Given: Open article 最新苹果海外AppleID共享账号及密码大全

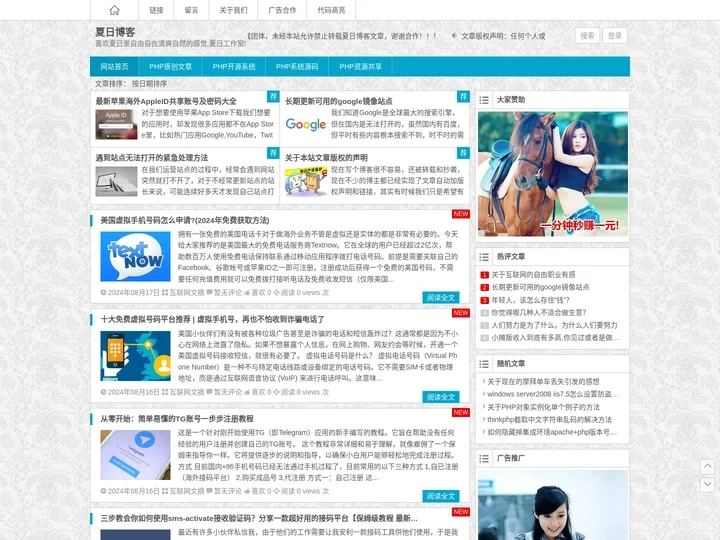Looking at the screenshot, I should [x=166, y=101].
